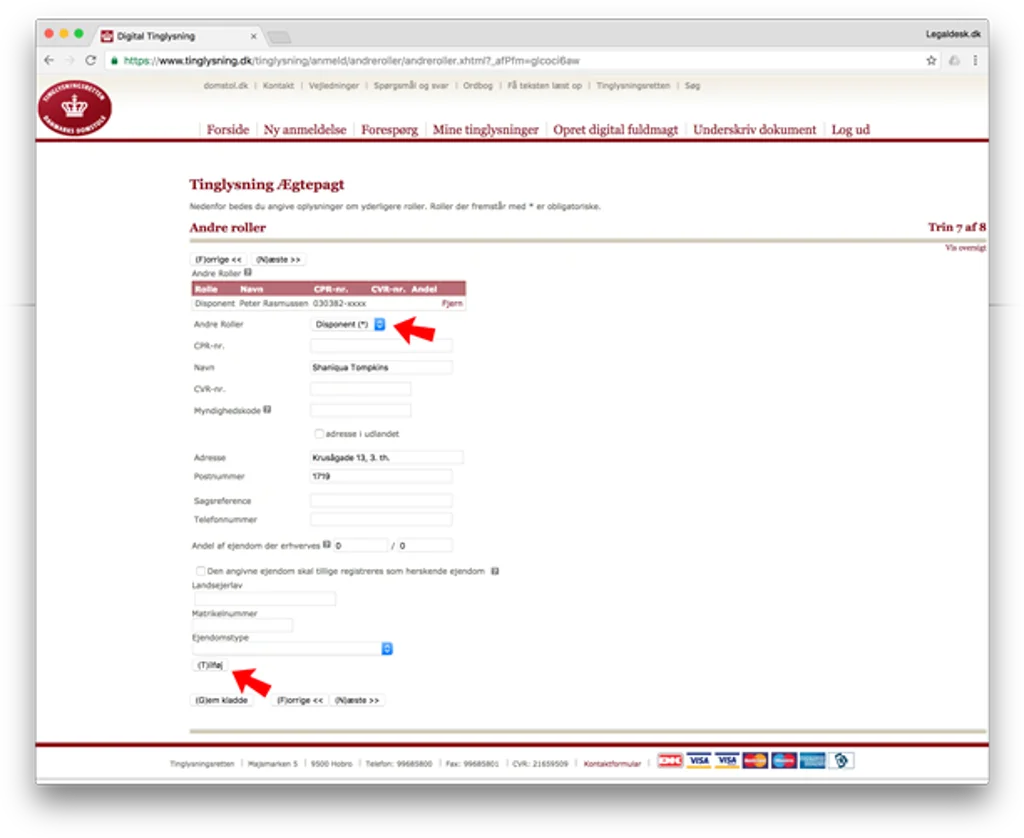Click the Gem kladde button
This screenshot has height=838, width=1024.
pos(221,700)
